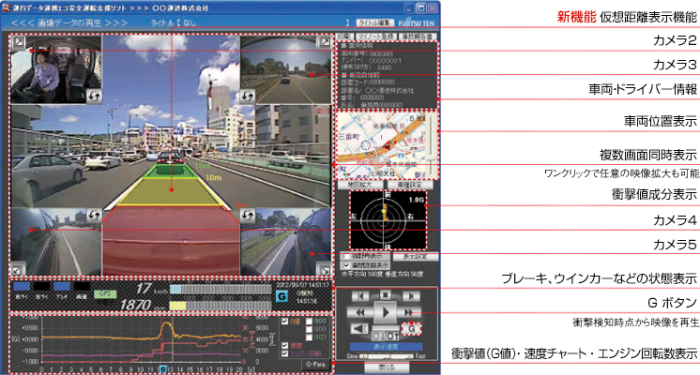
Task: Toggle the G値 chart line checkbox
Action: (x=285, y=321)
